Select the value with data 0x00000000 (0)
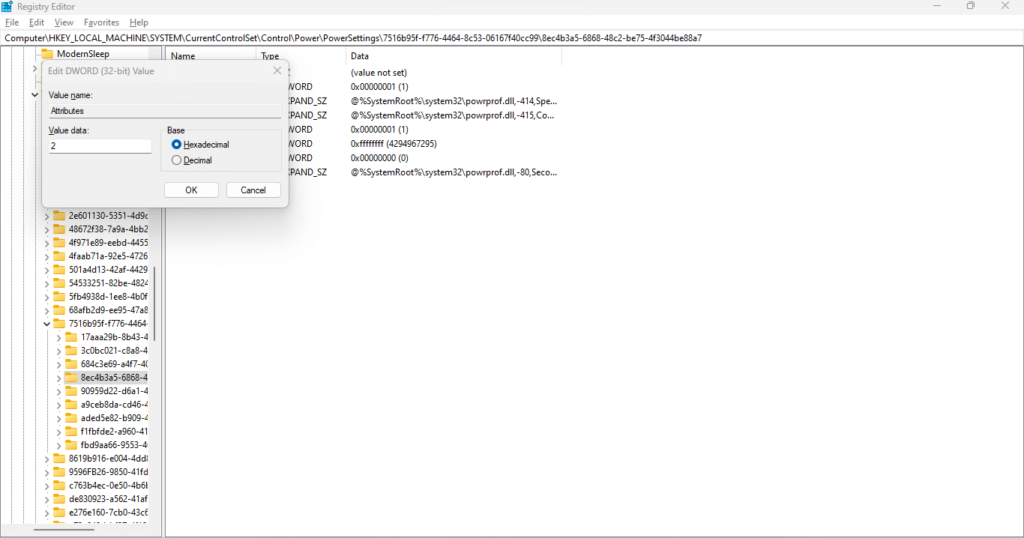The height and width of the screenshot is (538, 1024). click(x=379, y=158)
